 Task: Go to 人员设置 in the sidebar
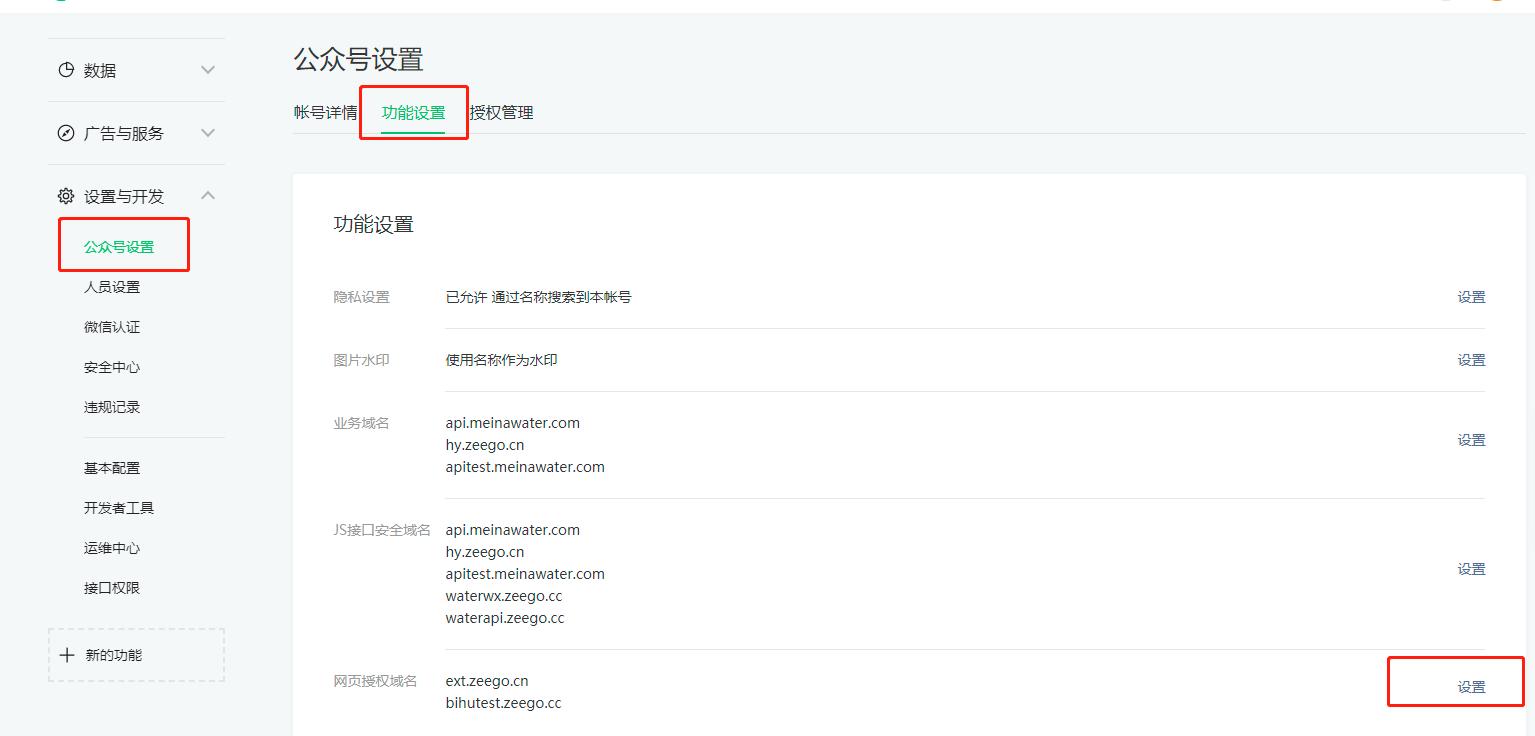(112, 287)
